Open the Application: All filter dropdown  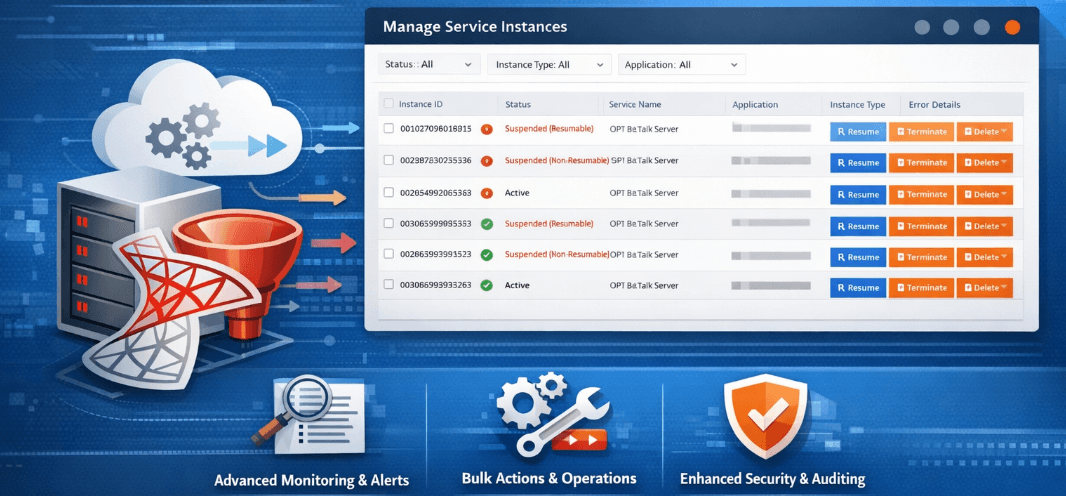[x=682, y=65]
